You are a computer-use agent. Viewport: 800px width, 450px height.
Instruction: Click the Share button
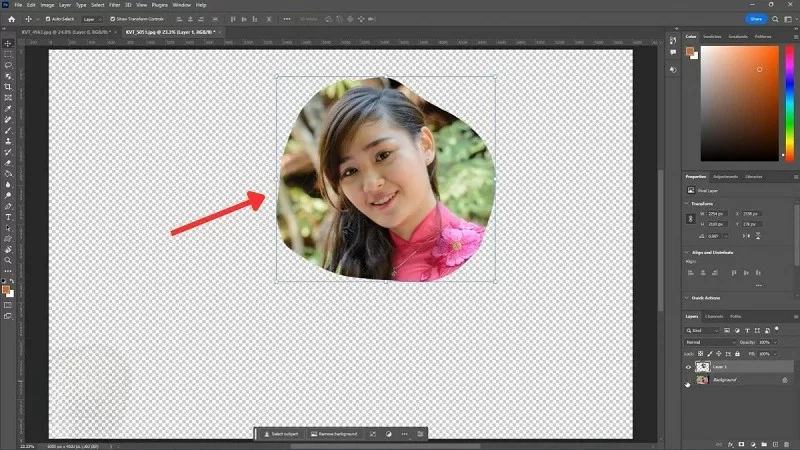[x=758, y=18]
